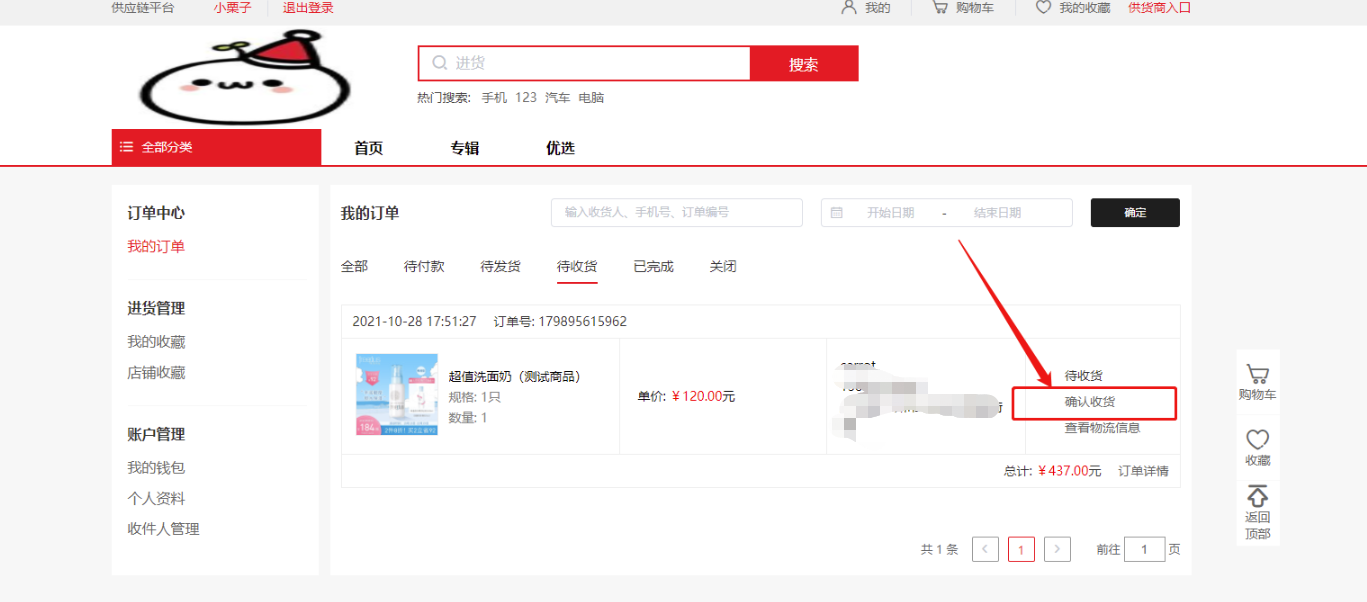Click 确认收货 to confirm receipt
The height and width of the screenshot is (602, 1367).
[x=1090, y=402]
